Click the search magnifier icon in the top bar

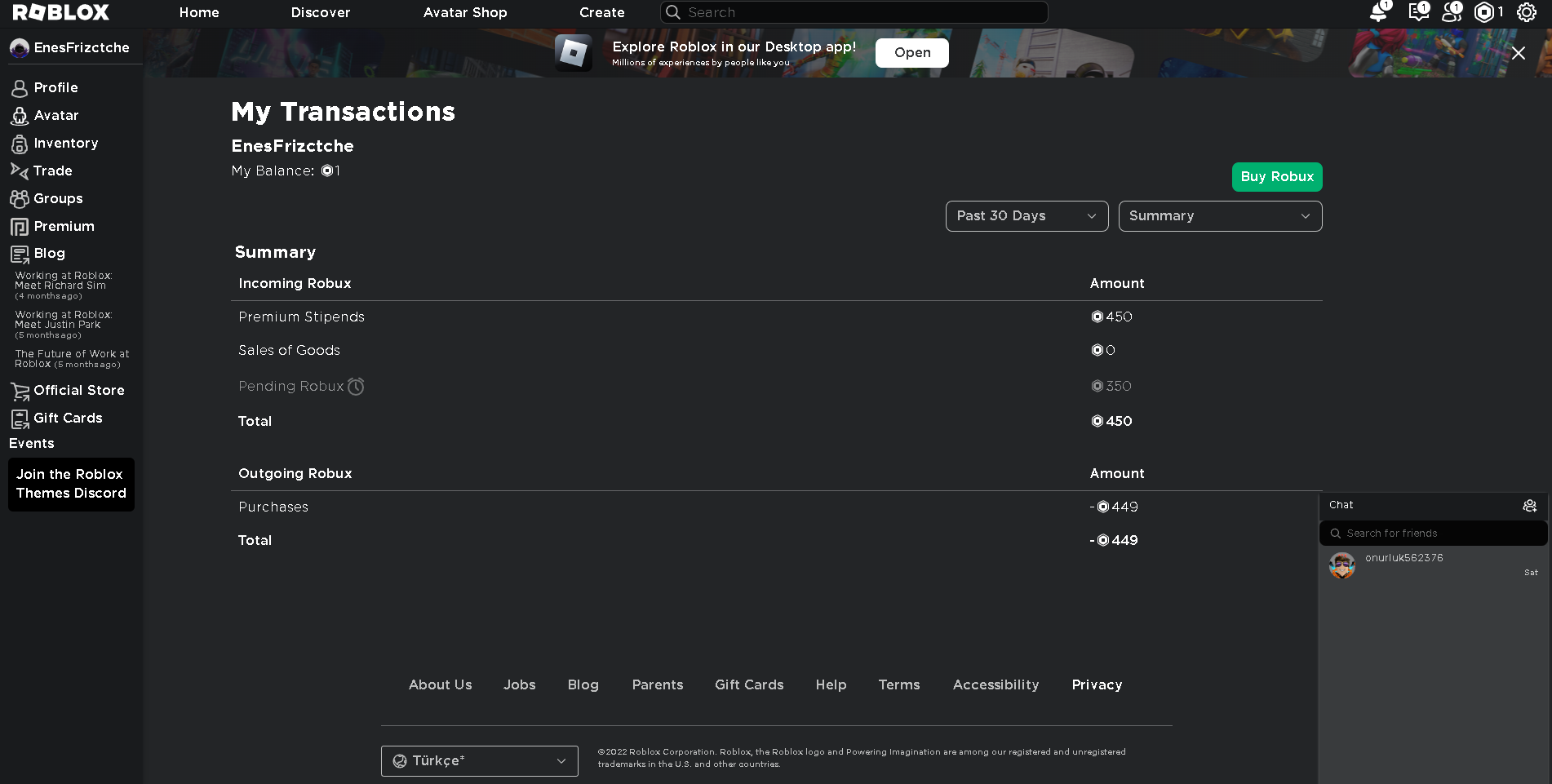(673, 12)
